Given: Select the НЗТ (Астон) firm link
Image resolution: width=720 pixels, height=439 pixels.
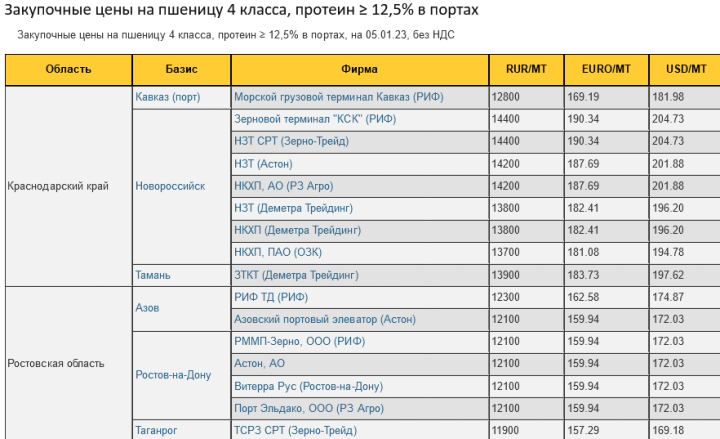Looking at the screenshot, I should (x=263, y=163).
